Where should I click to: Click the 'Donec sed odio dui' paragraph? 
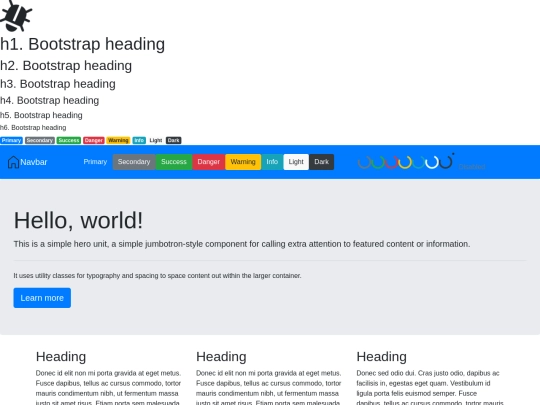click(x=430, y=387)
